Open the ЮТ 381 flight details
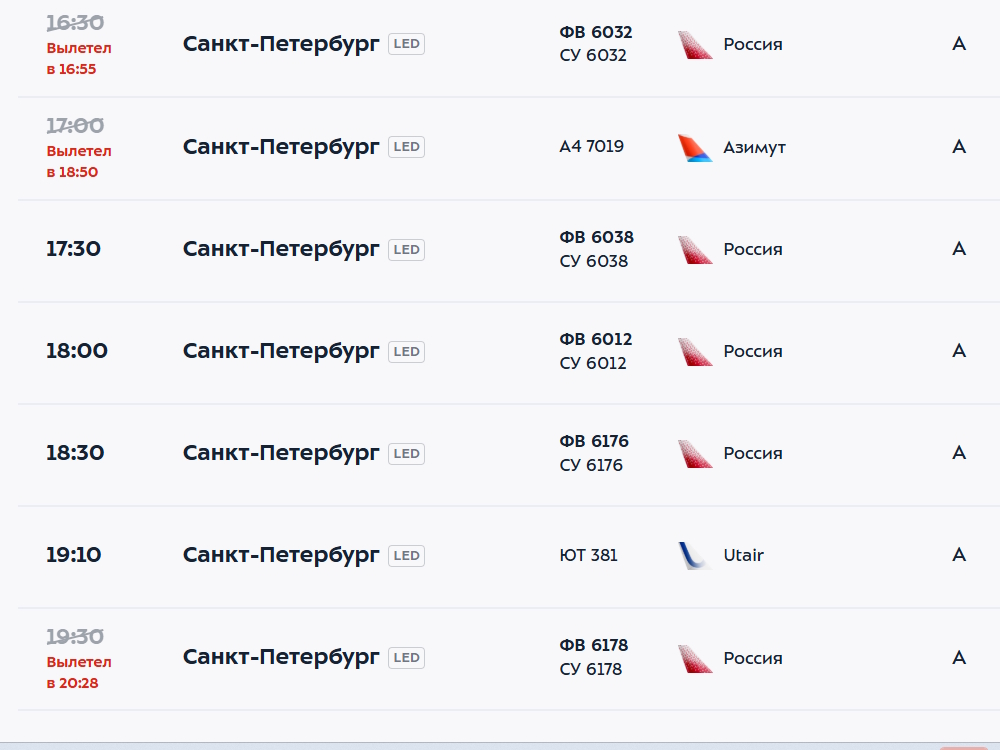The height and width of the screenshot is (750, 1000). pyautogui.click(x=588, y=555)
